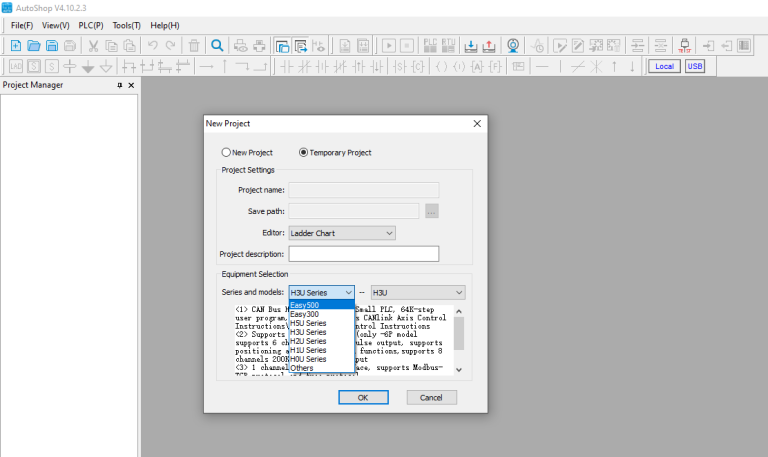
Task: Click the Local connection button
Action: pos(664,66)
